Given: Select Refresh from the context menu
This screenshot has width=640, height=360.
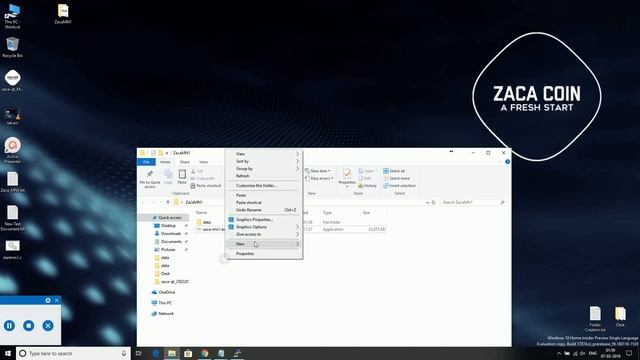Looking at the screenshot, I should tap(264, 176).
